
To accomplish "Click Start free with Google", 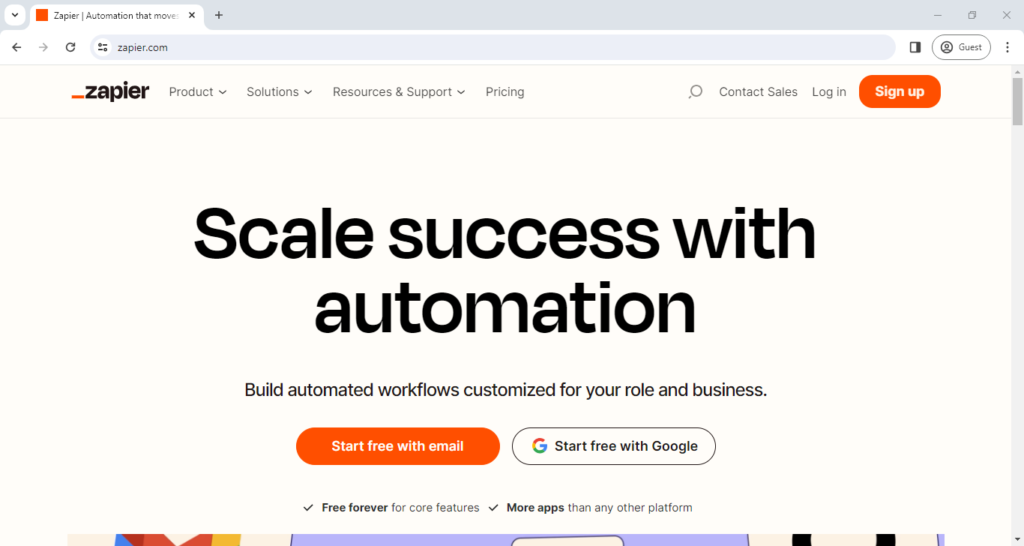I will pos(613,446).
